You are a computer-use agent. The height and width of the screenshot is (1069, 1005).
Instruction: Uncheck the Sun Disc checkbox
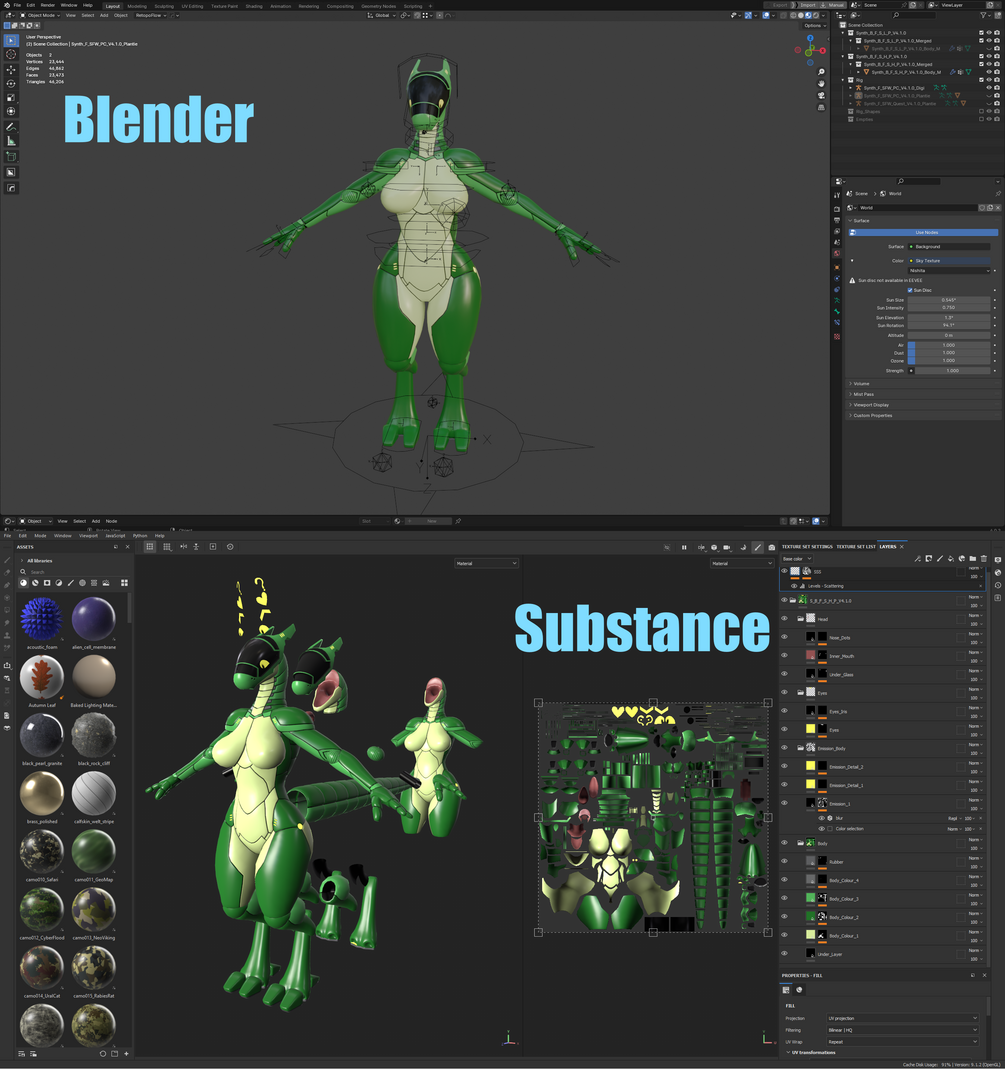(x=910, y=290)
